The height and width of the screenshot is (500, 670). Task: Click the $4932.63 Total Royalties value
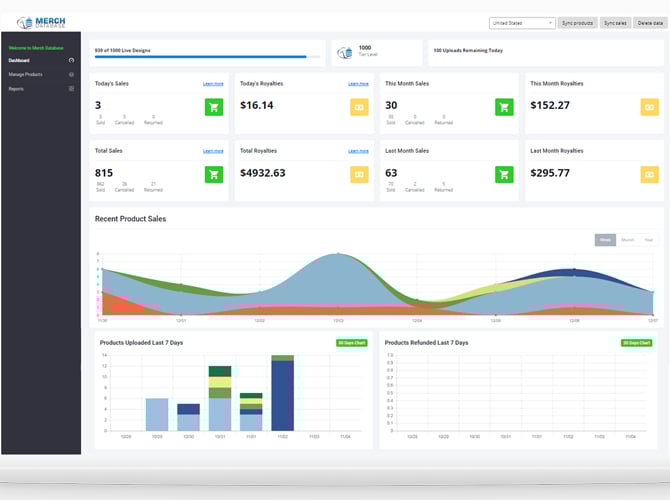coord(262,173)
